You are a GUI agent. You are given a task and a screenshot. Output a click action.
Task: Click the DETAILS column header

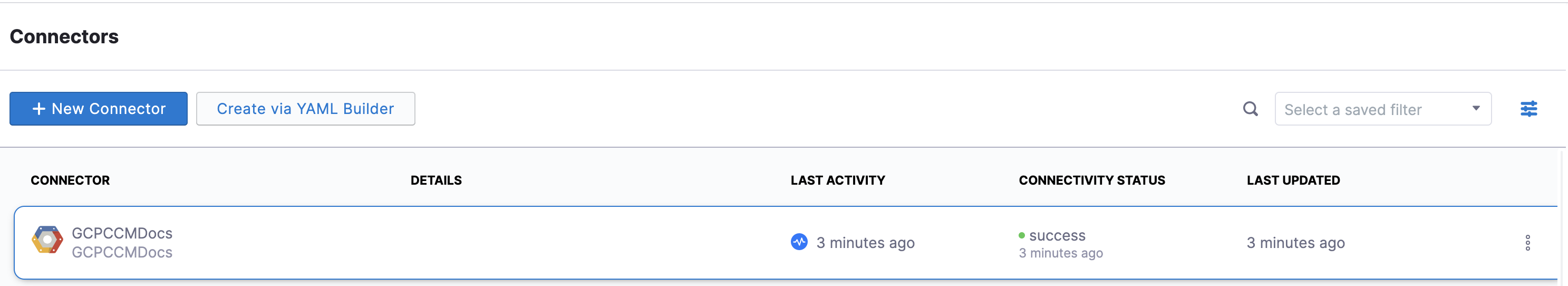(436, 180)
